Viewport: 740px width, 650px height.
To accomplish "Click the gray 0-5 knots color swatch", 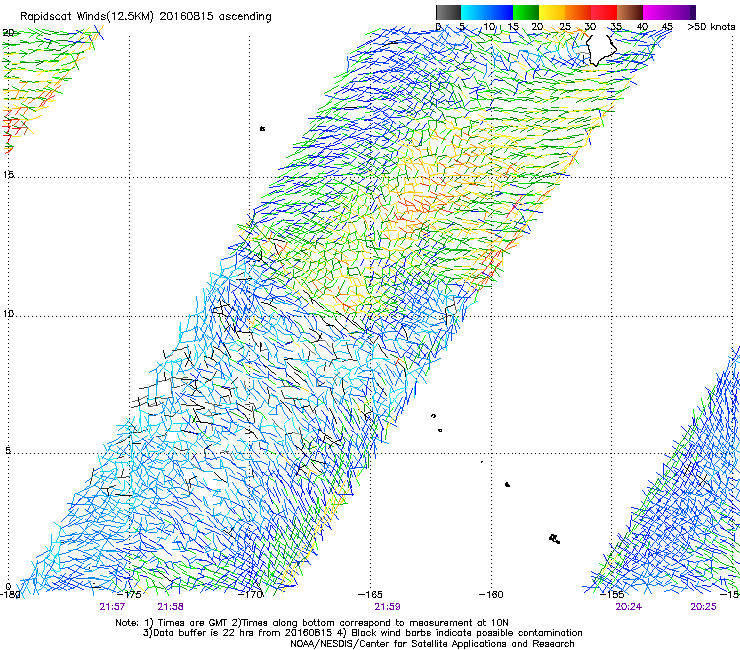I will click(x=448, y=12).
